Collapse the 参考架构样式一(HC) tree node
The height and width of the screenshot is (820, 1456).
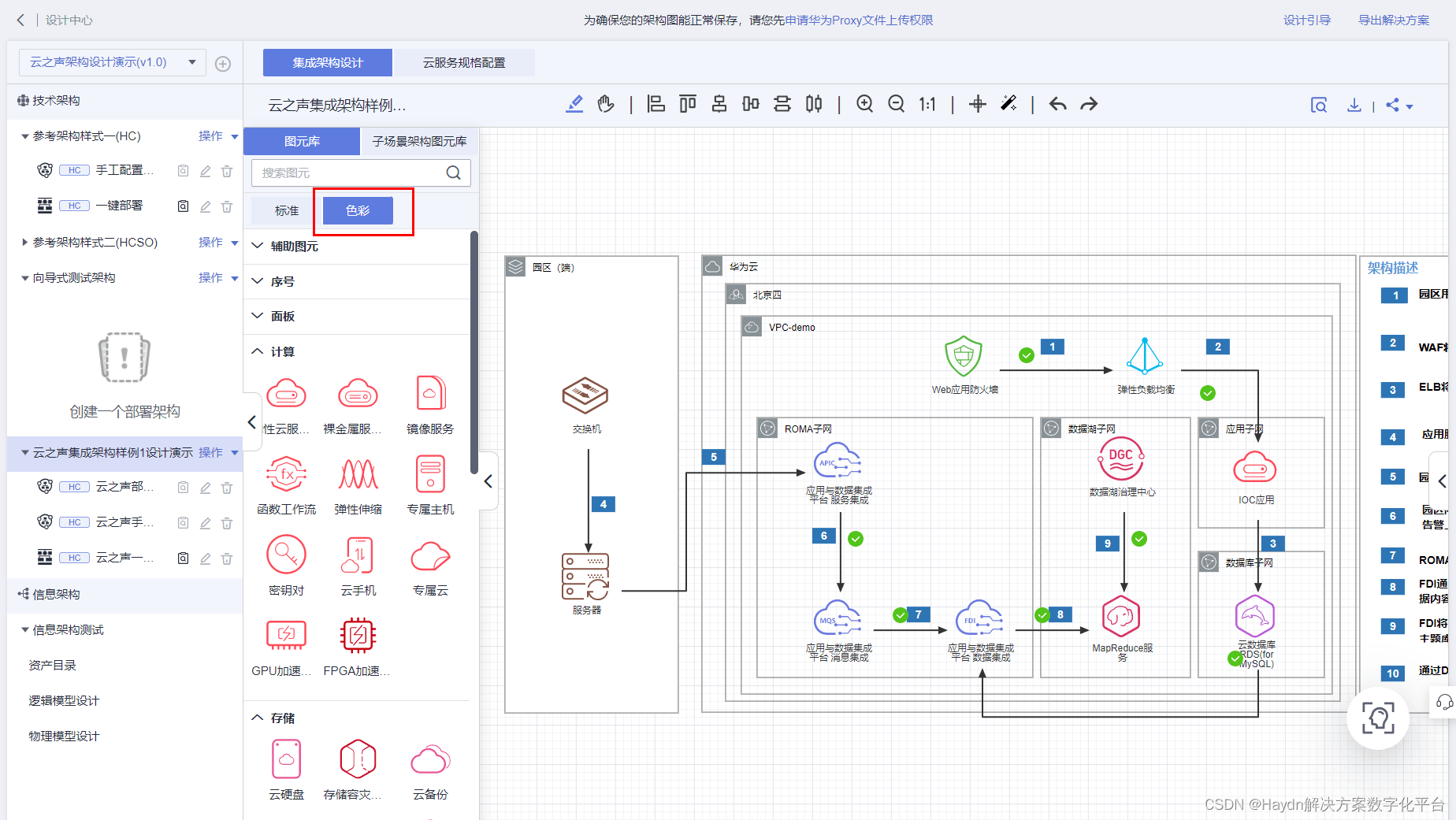[x=25, y=136]
